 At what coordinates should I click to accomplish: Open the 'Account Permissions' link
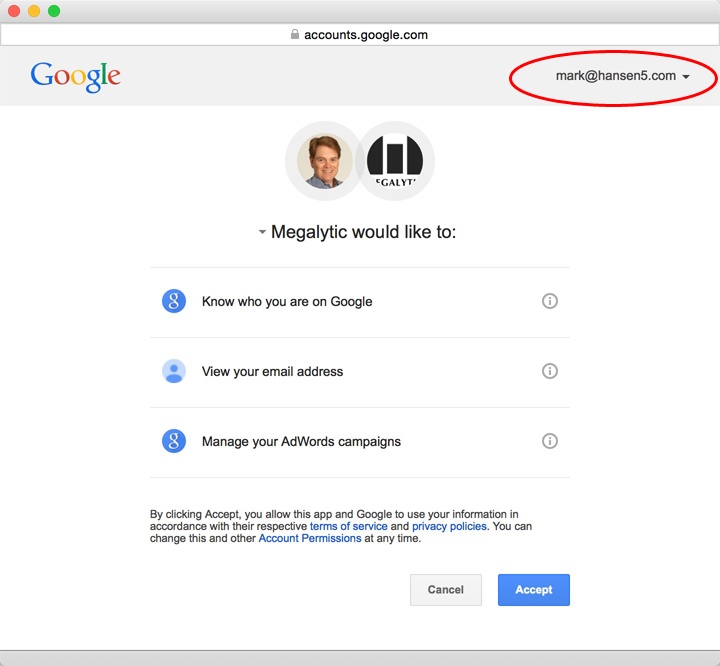pos(310,538)
